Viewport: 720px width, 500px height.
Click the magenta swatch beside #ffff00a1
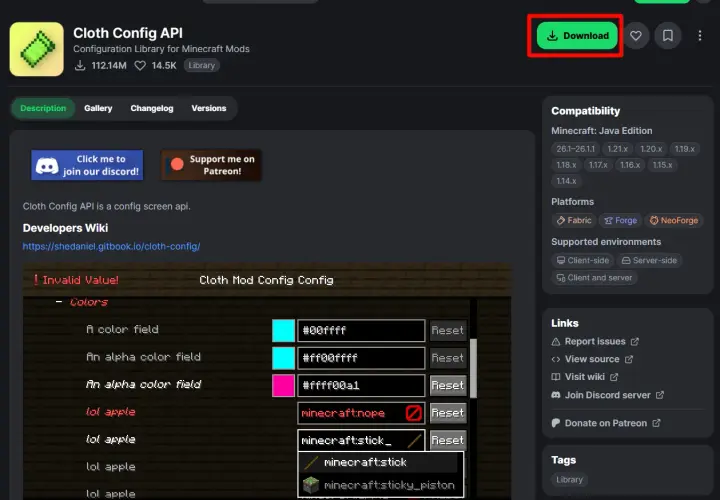(x=283, y=385)
